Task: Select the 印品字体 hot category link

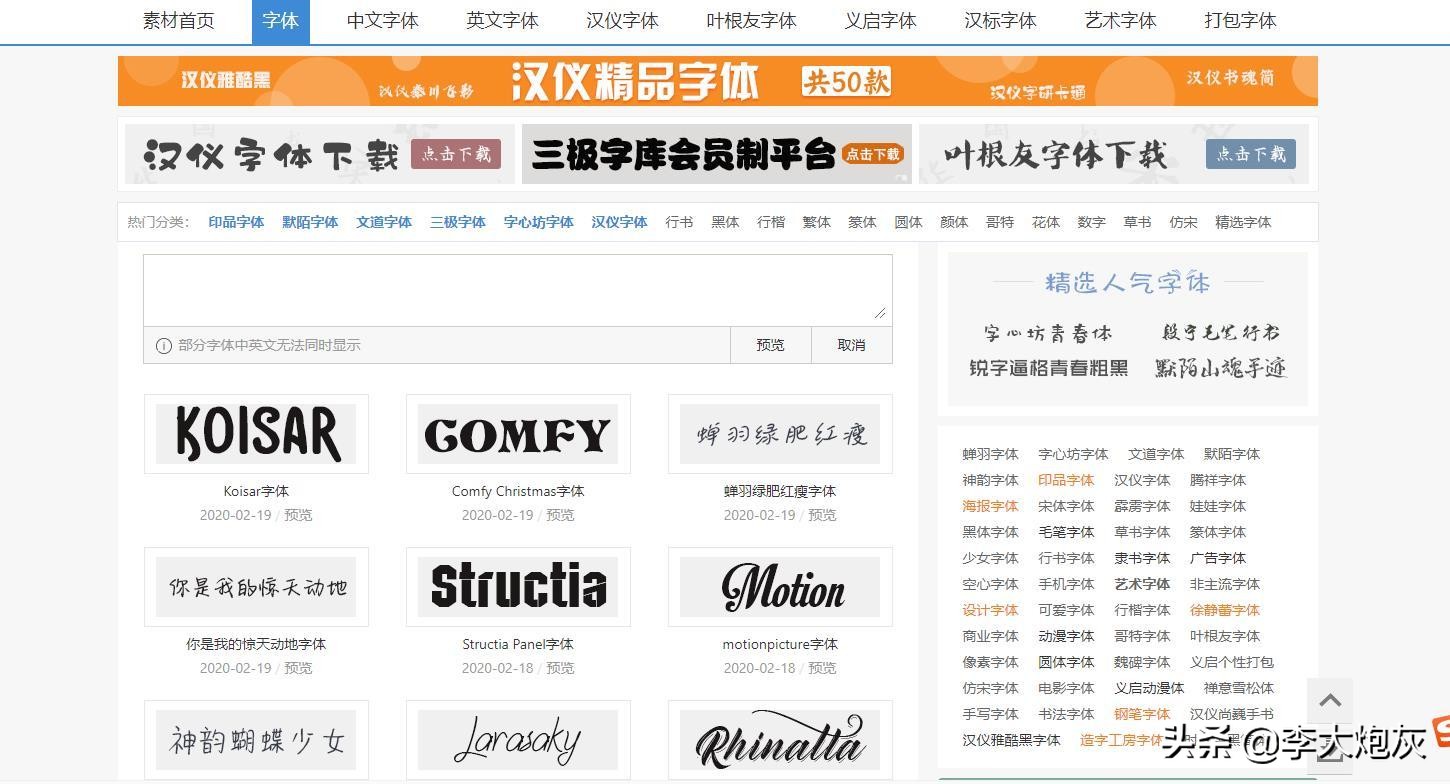Action: 236,222
